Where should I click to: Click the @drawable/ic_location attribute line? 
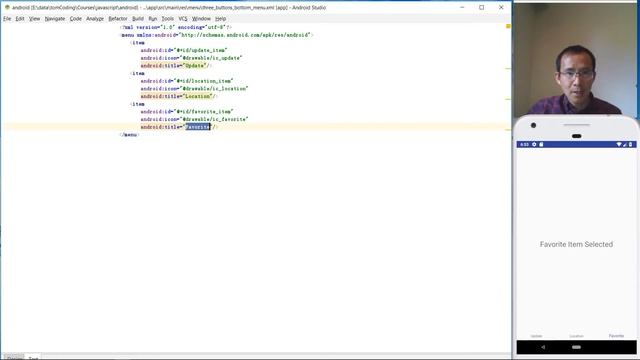[x=194, y=89]
